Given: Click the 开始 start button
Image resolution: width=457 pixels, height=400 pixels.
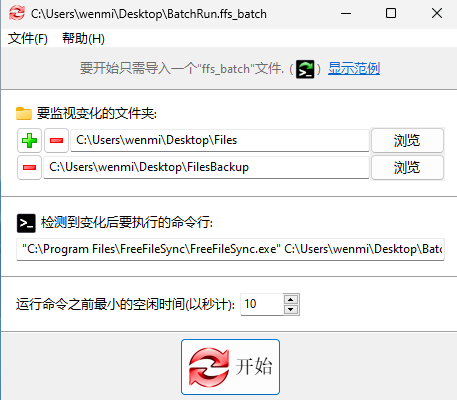Looking at the screenshot, I should [230, 367].
